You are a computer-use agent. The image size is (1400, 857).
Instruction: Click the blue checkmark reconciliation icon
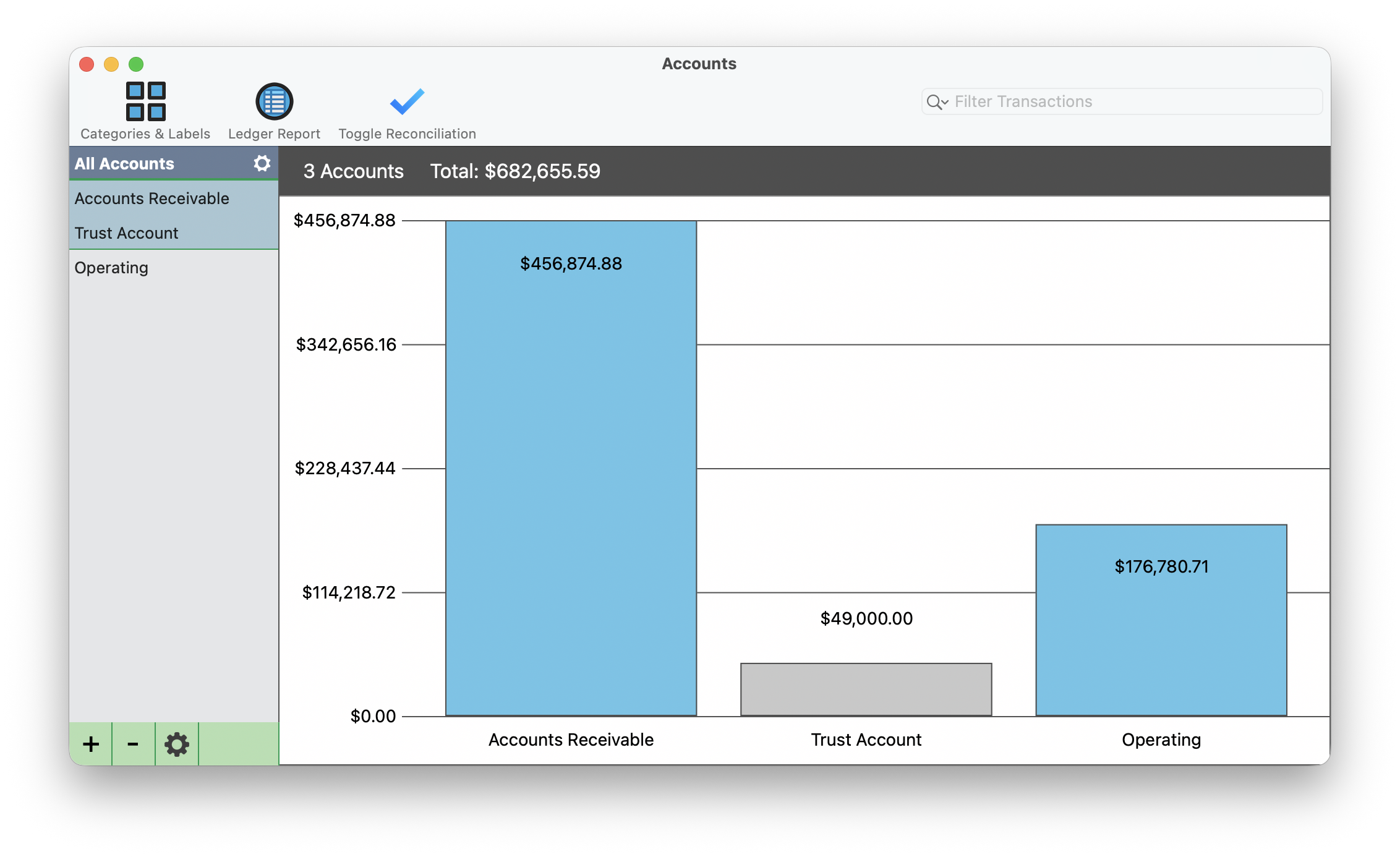tap(406, 101)
